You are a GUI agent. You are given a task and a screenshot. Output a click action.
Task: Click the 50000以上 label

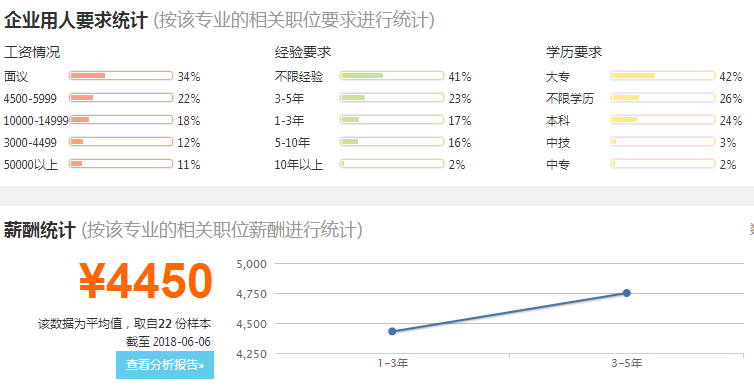pyautogui.click(x=31, y=165)
